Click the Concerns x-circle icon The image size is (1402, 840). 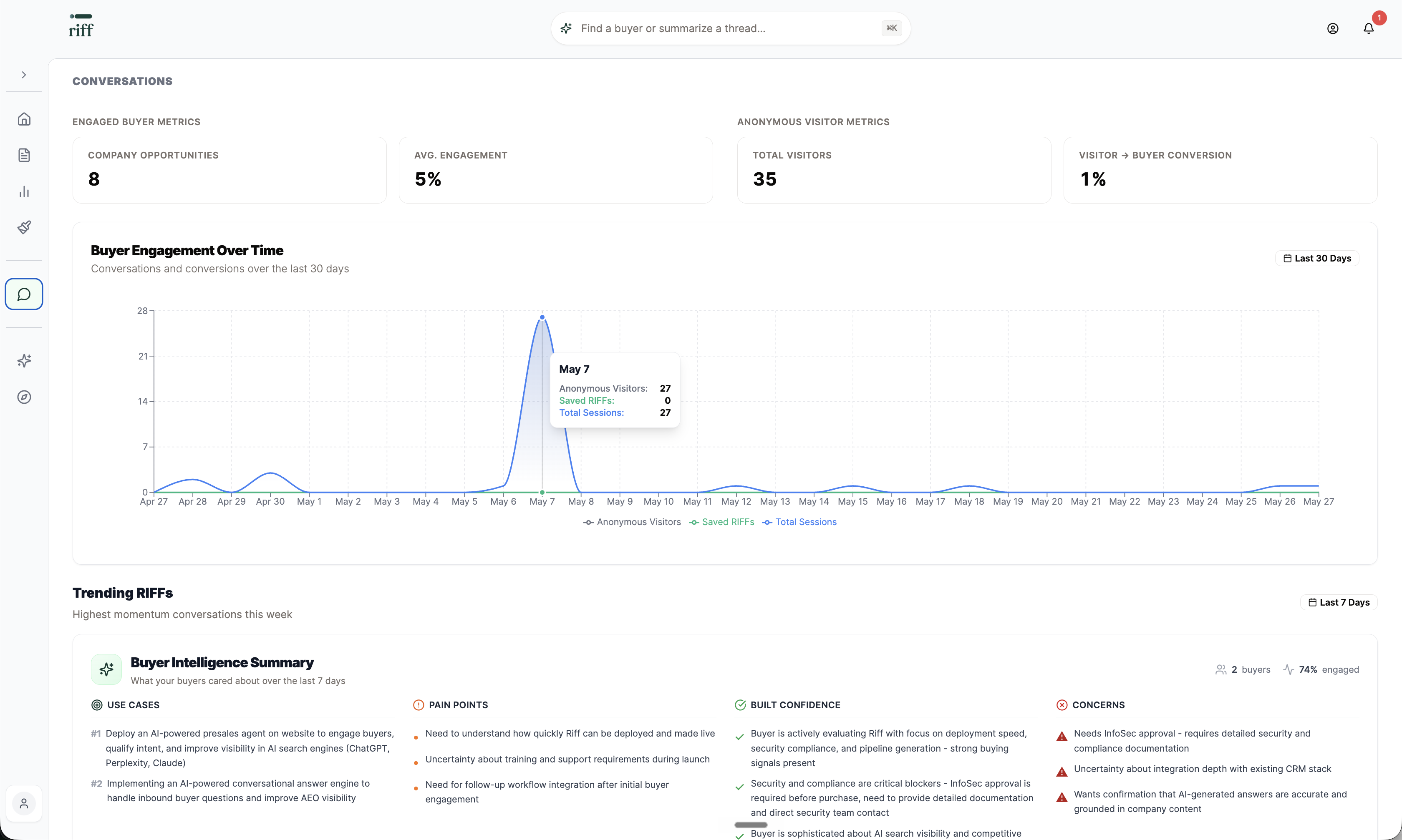[x=1062, y=705]
